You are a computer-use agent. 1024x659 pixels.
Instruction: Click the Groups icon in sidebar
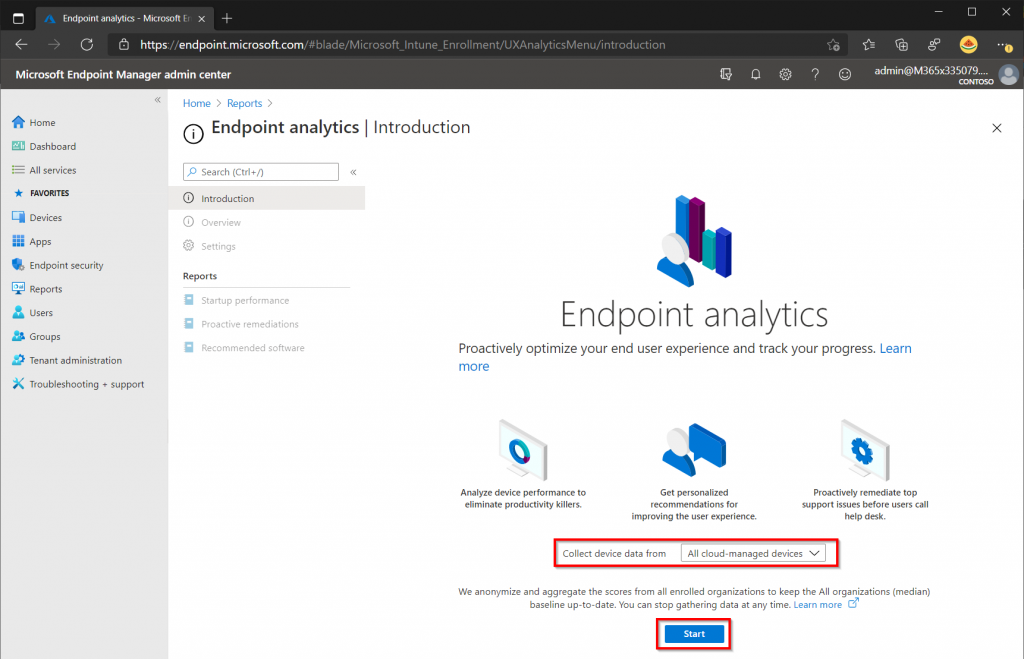[x=18, y=336]
